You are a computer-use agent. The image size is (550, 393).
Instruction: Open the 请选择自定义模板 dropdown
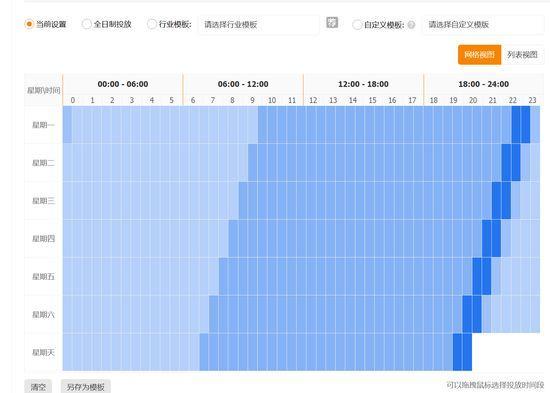pos(483,25)
